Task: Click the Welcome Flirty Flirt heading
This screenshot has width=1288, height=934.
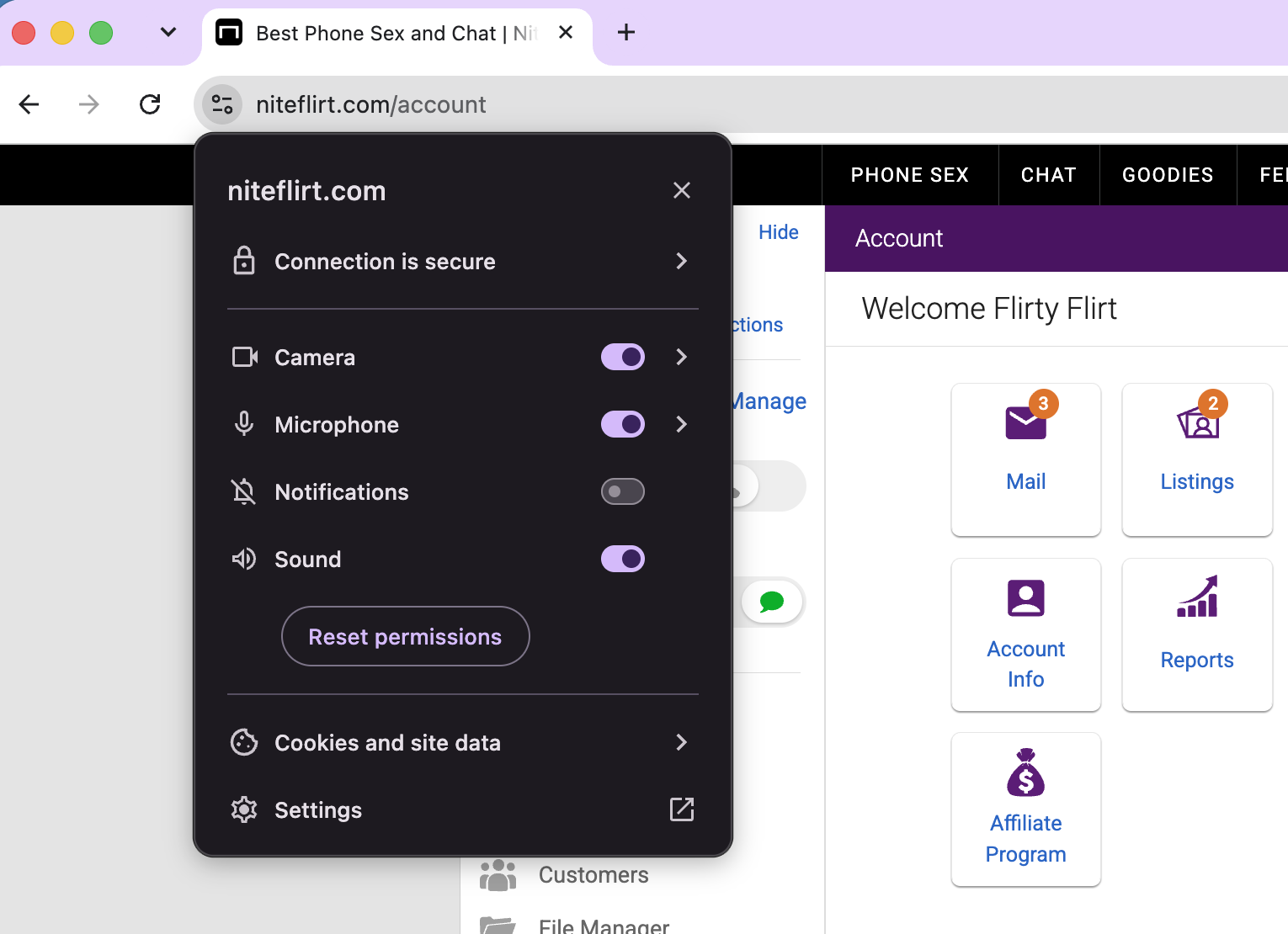Action: point(989,309)
